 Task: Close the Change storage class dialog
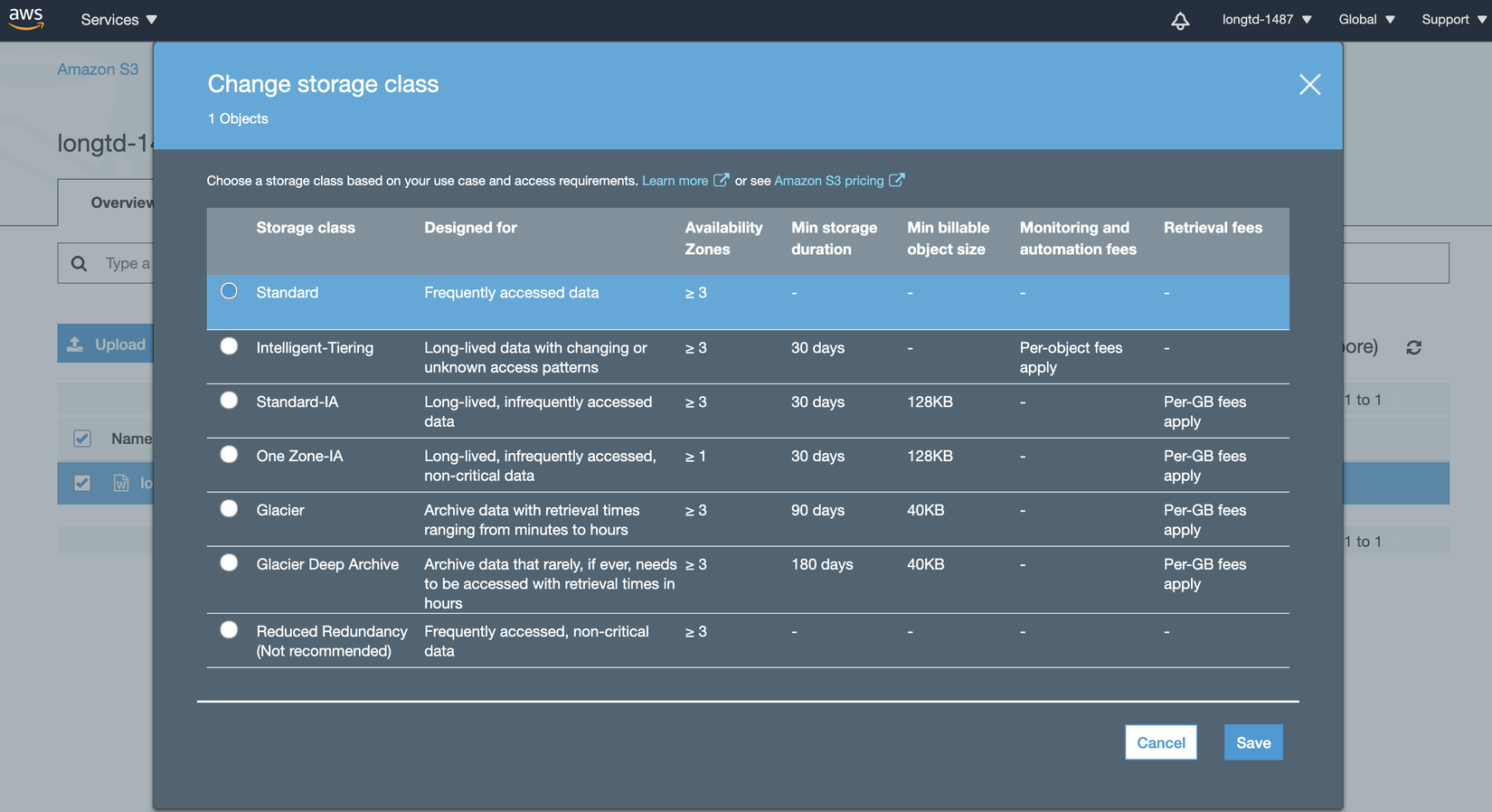(x=1309, y=85)
